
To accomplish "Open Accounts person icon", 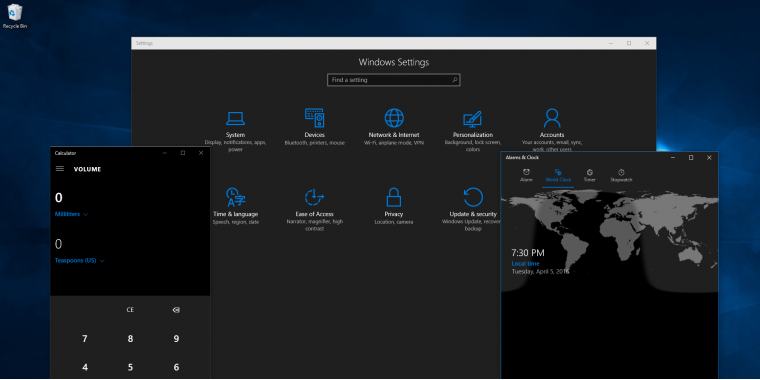I will pyautogui.click(x=552, y=118).
